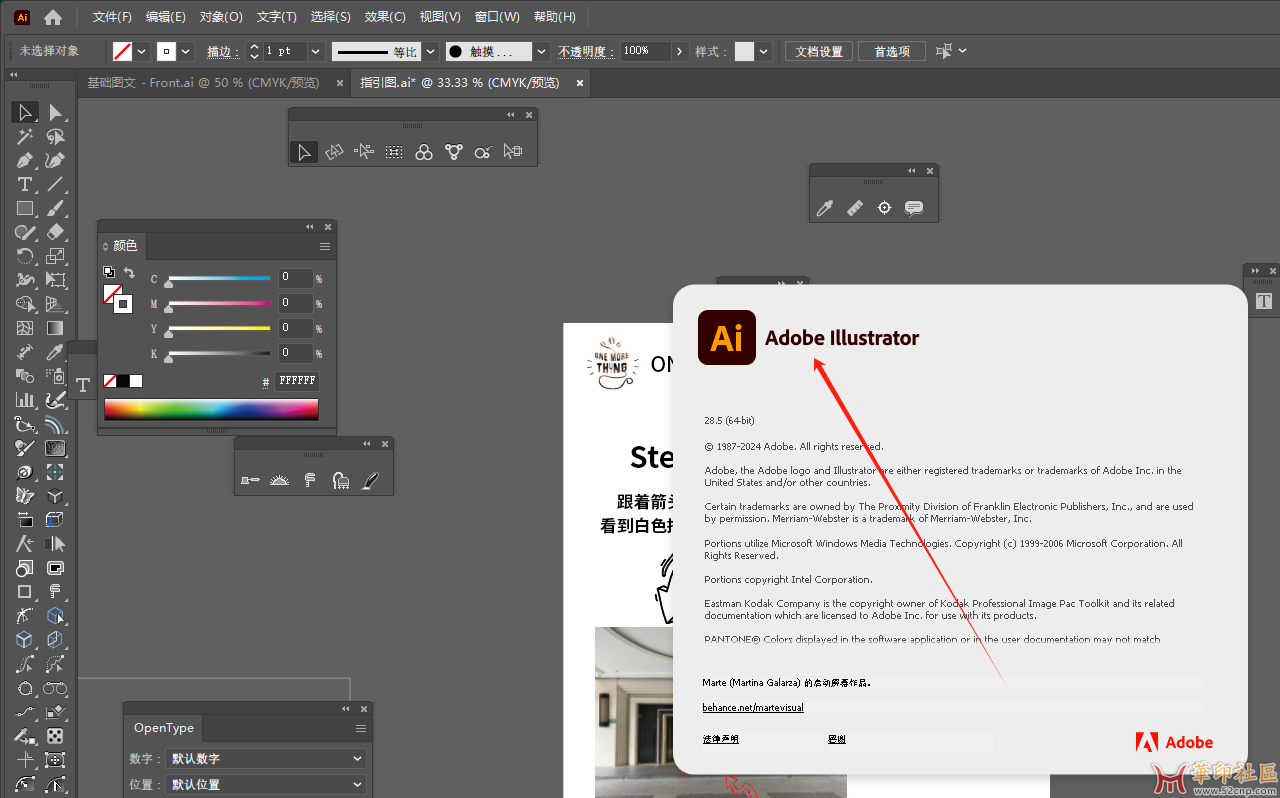Click the white swatch in the Color panel
This screenshot has width=1280, height=798.
[x=136, y=381]
